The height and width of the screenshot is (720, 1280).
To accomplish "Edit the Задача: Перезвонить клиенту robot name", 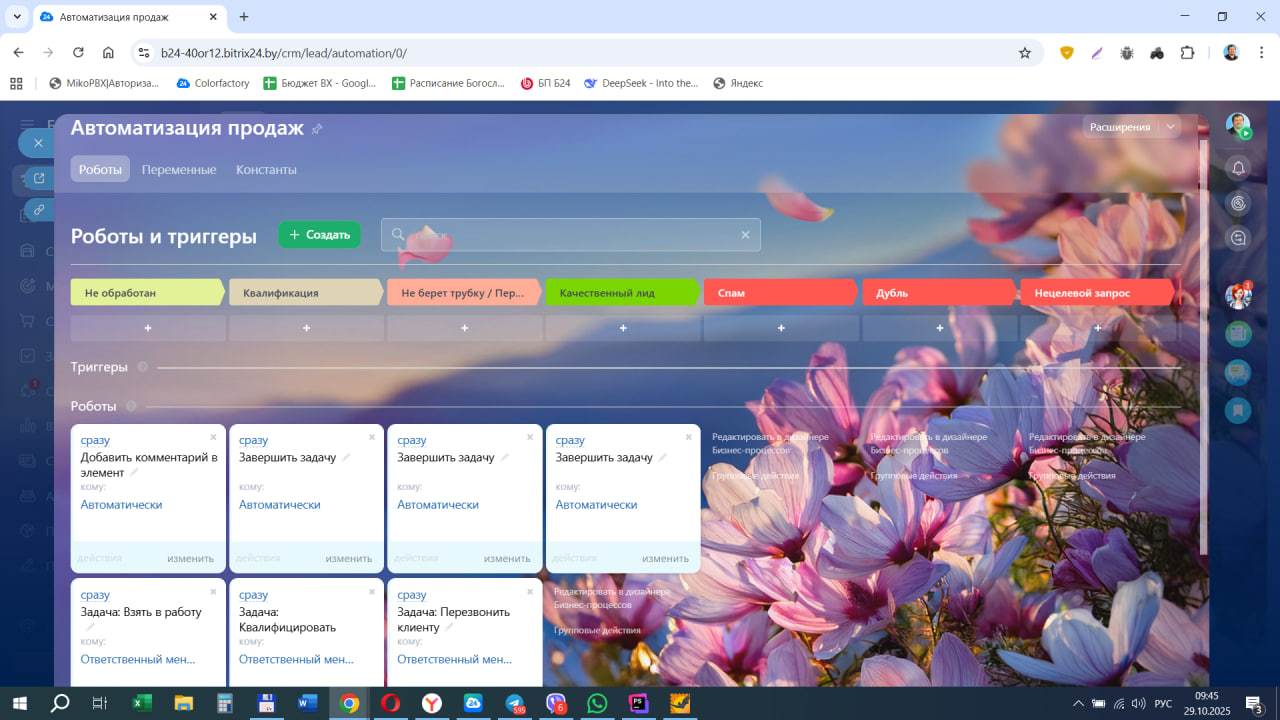I will (449, 627).
